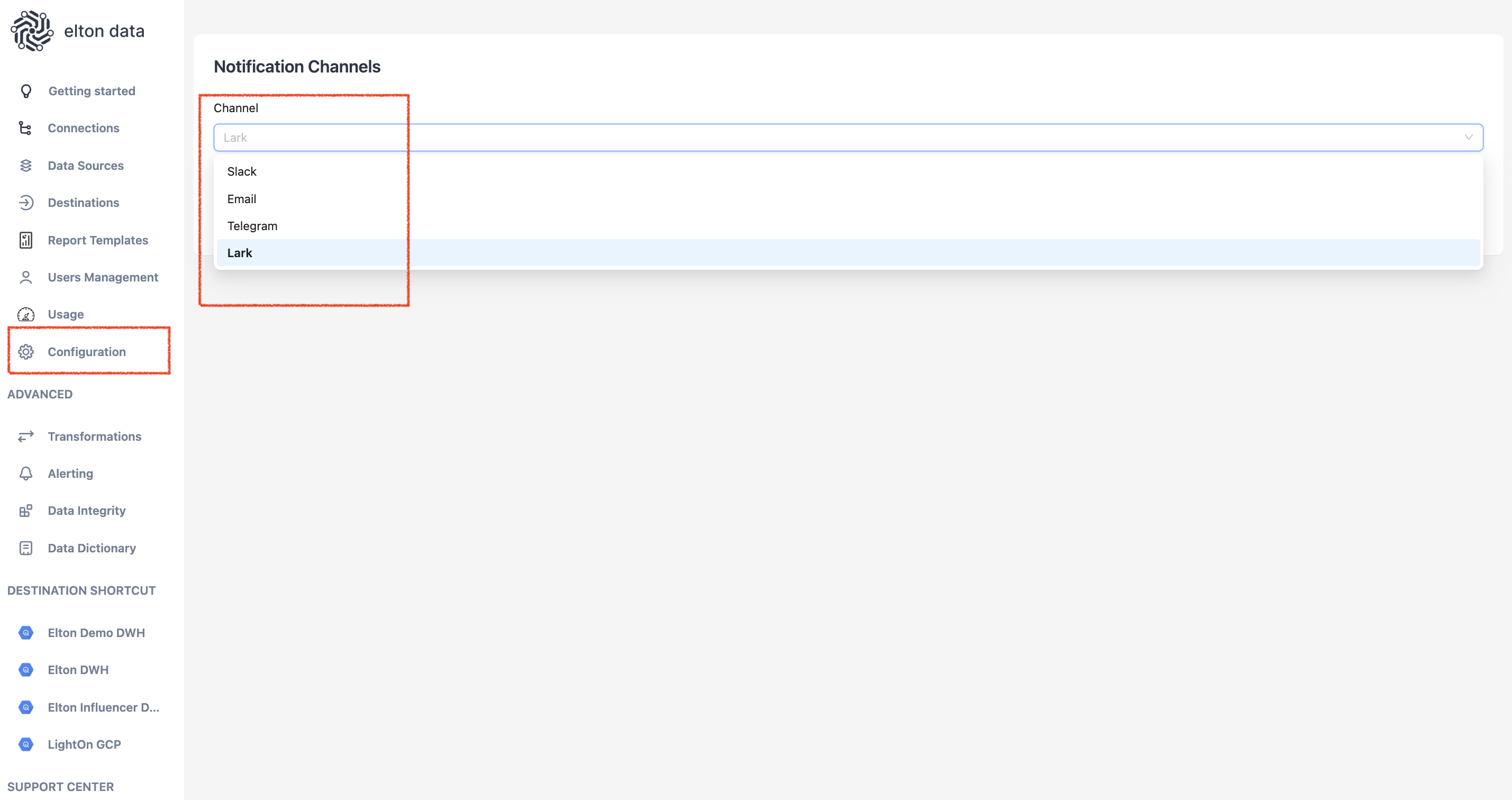Click the Destinations arrow icon
This screenshot has width=1512, height=800.
coord(26,203)
